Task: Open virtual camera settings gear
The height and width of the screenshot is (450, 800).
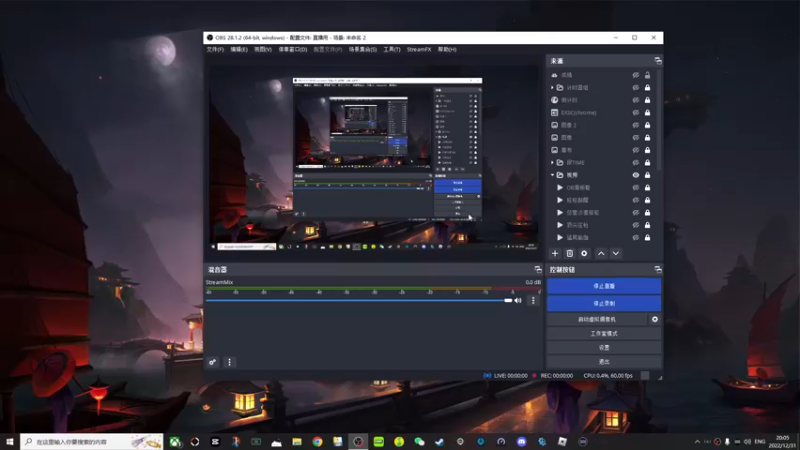Action: pos(655,319)
